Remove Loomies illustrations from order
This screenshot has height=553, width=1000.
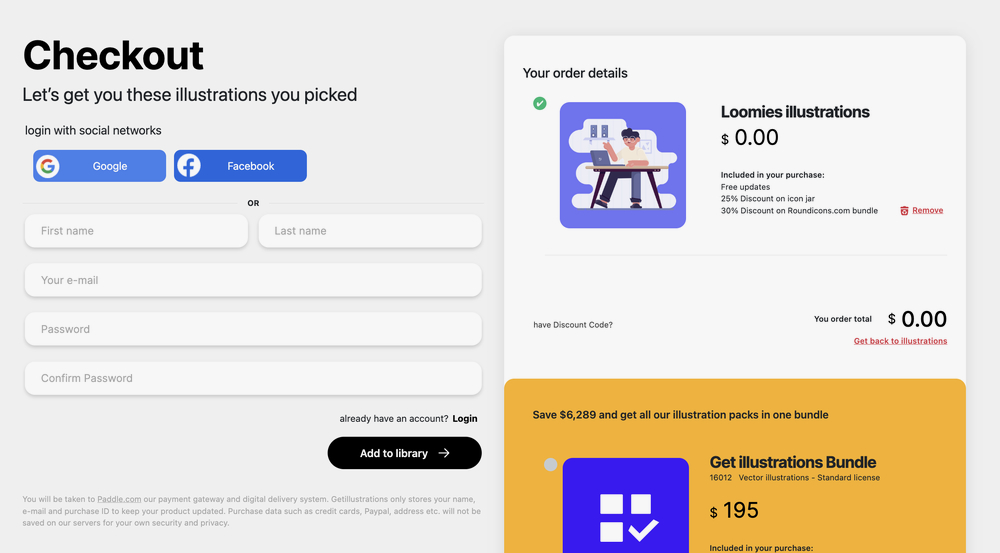click(927, 210)
